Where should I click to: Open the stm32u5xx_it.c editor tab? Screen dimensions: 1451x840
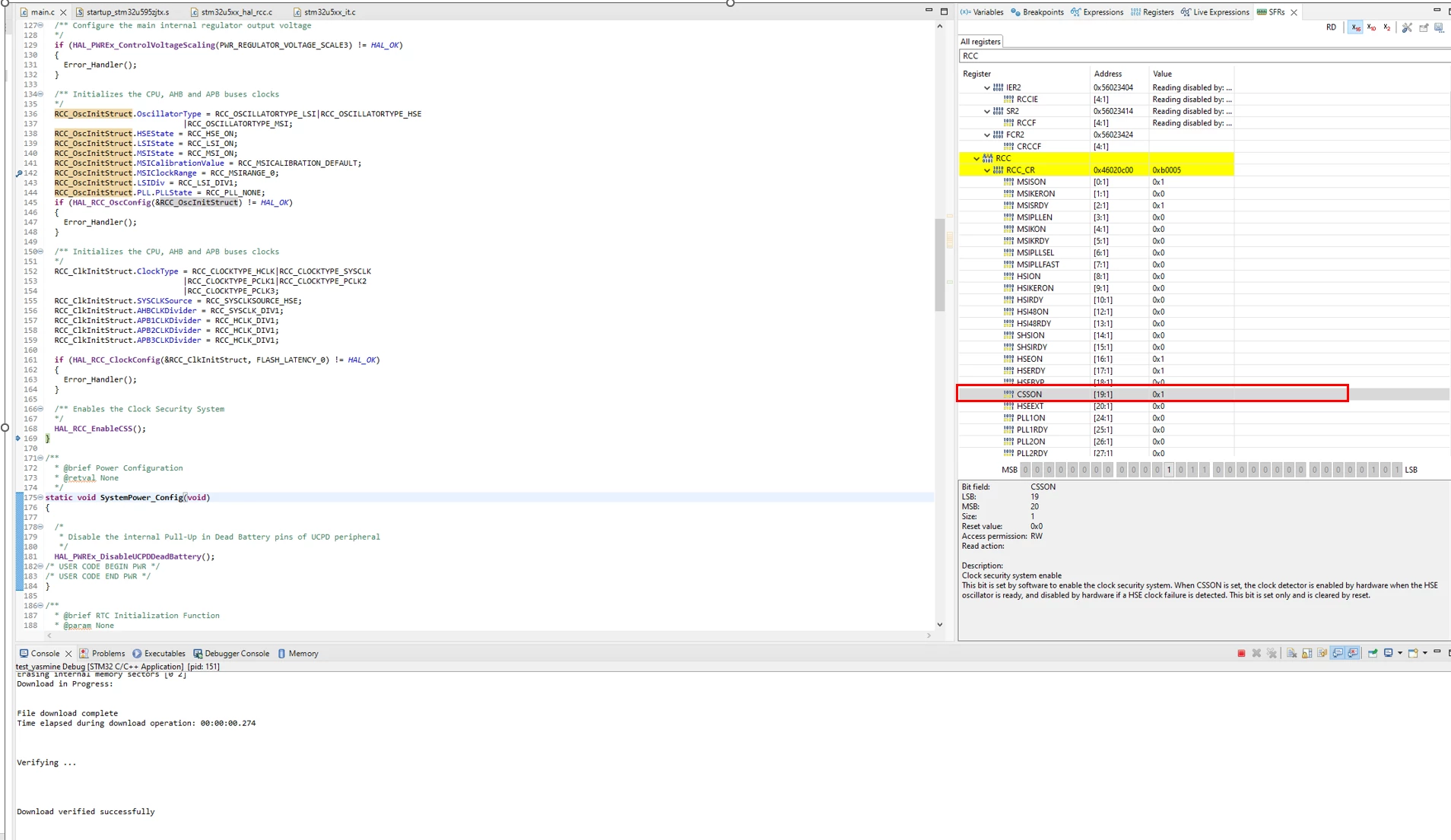point(325,12)
